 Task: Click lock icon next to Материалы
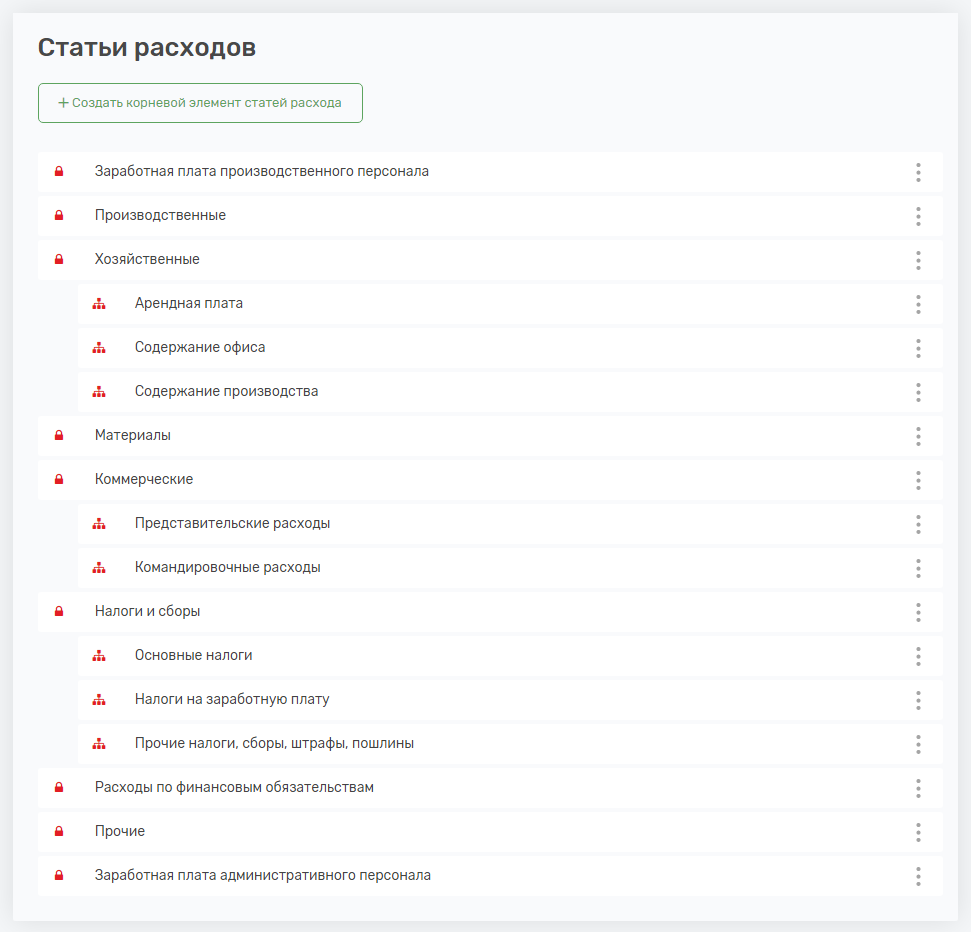[59, 436]
